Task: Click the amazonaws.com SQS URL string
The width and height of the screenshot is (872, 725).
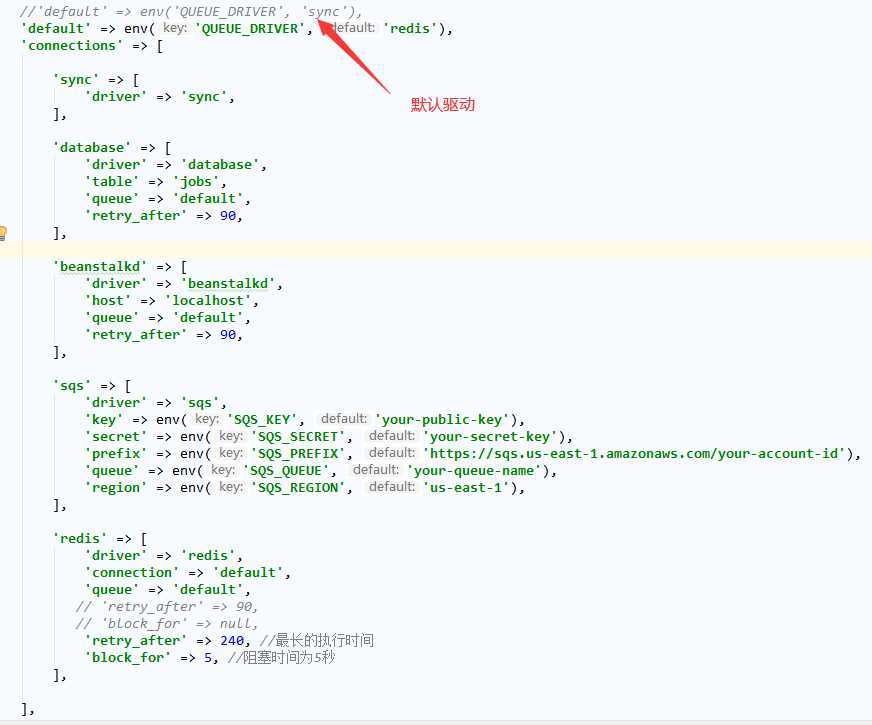Action: (x=634, y=454)
